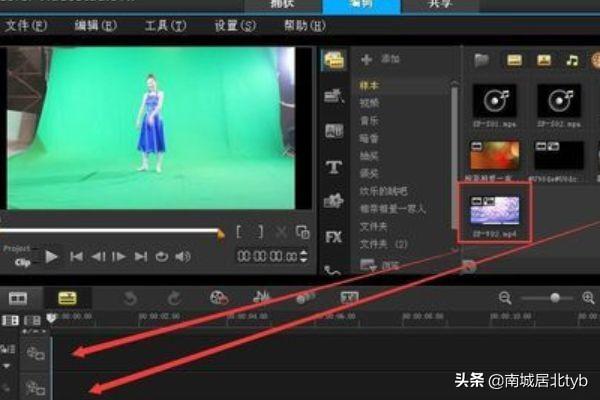Click the Play button in preview
The image size is (600, 400).
point(52,257)
